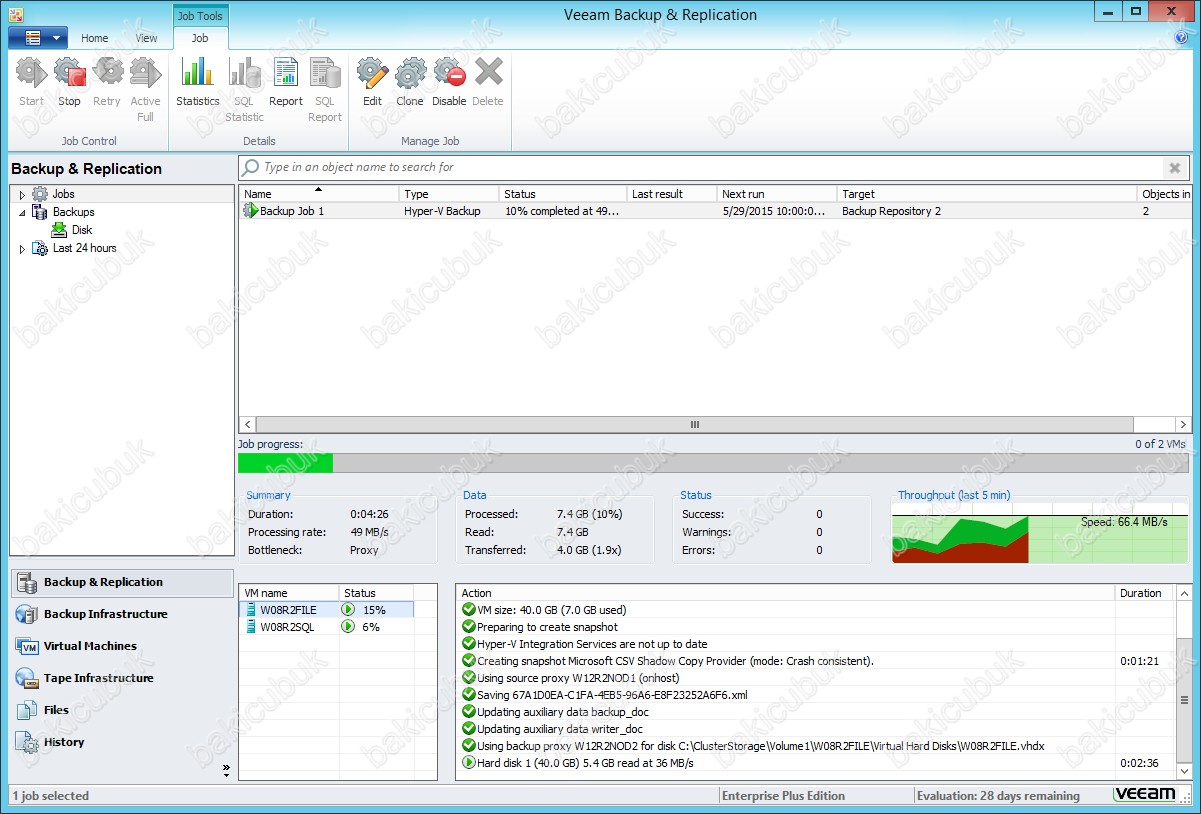Screen dimensions: 1201x814
Task: Stop the running backup job
Action: [x=69, y=74]
